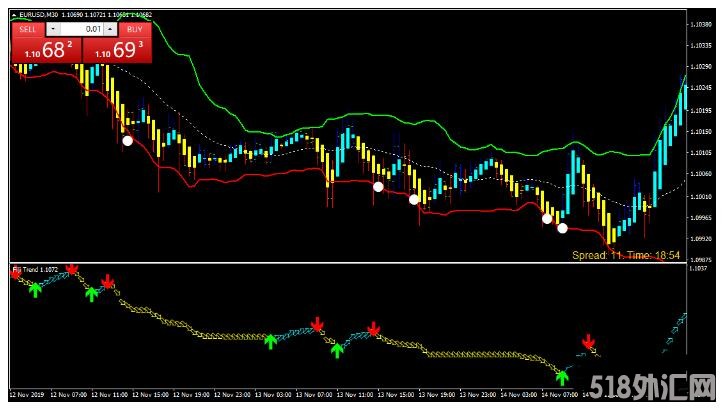
Task: Buy at the 1.10693 ask price
Action: tap(115, 49)
